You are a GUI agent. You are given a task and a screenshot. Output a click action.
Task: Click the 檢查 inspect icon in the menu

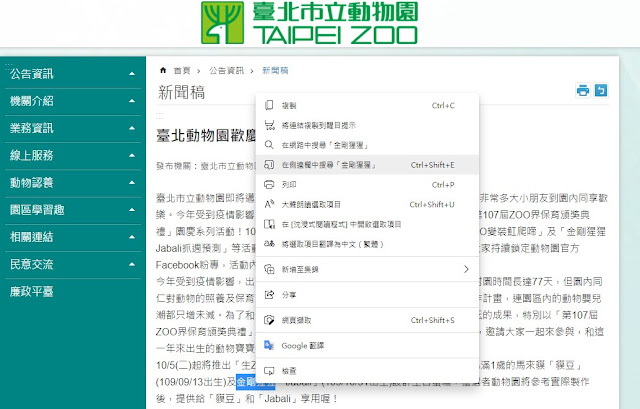(269, 371)
